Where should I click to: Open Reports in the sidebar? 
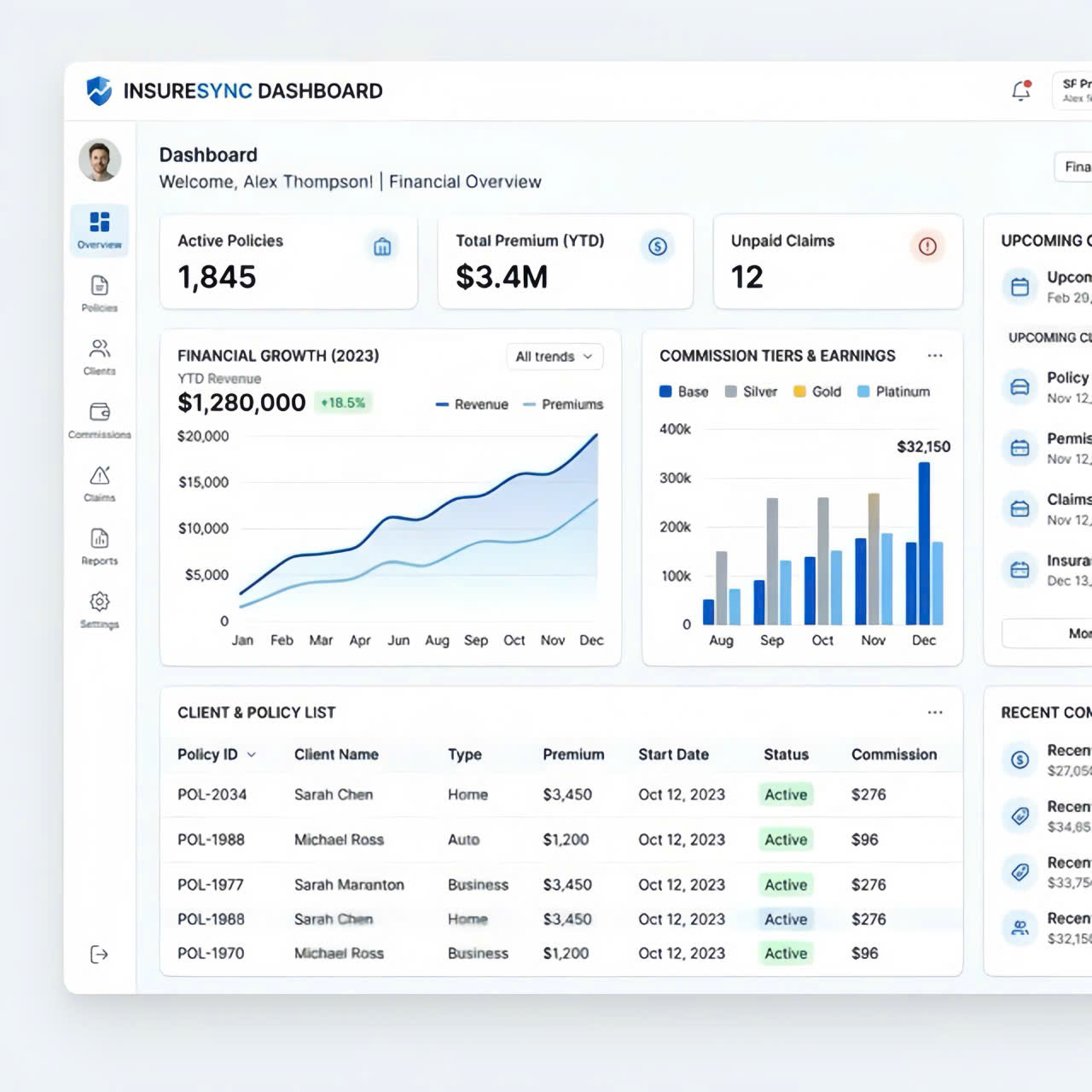100,545
